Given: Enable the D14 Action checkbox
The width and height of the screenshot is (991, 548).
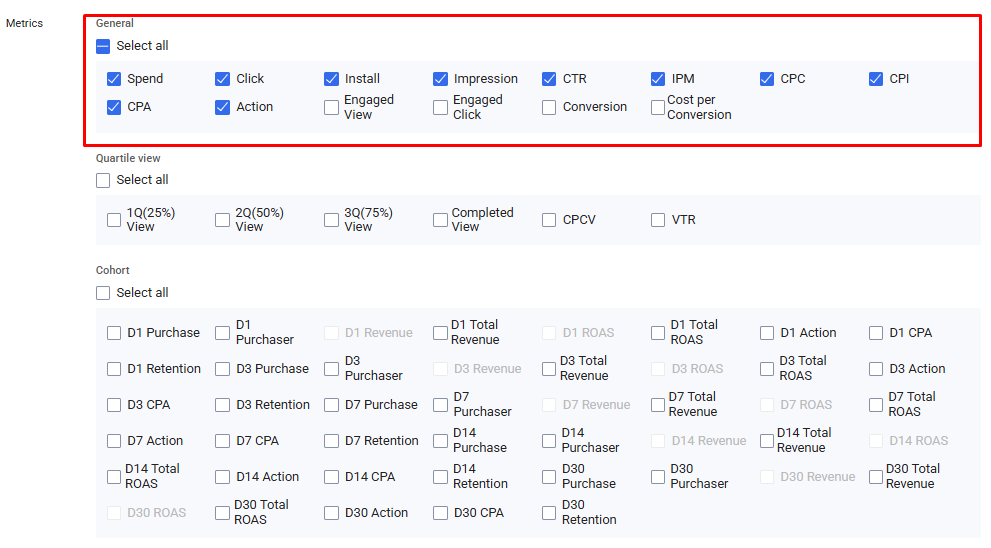Looking at the screenshot, I should [222, 477].
